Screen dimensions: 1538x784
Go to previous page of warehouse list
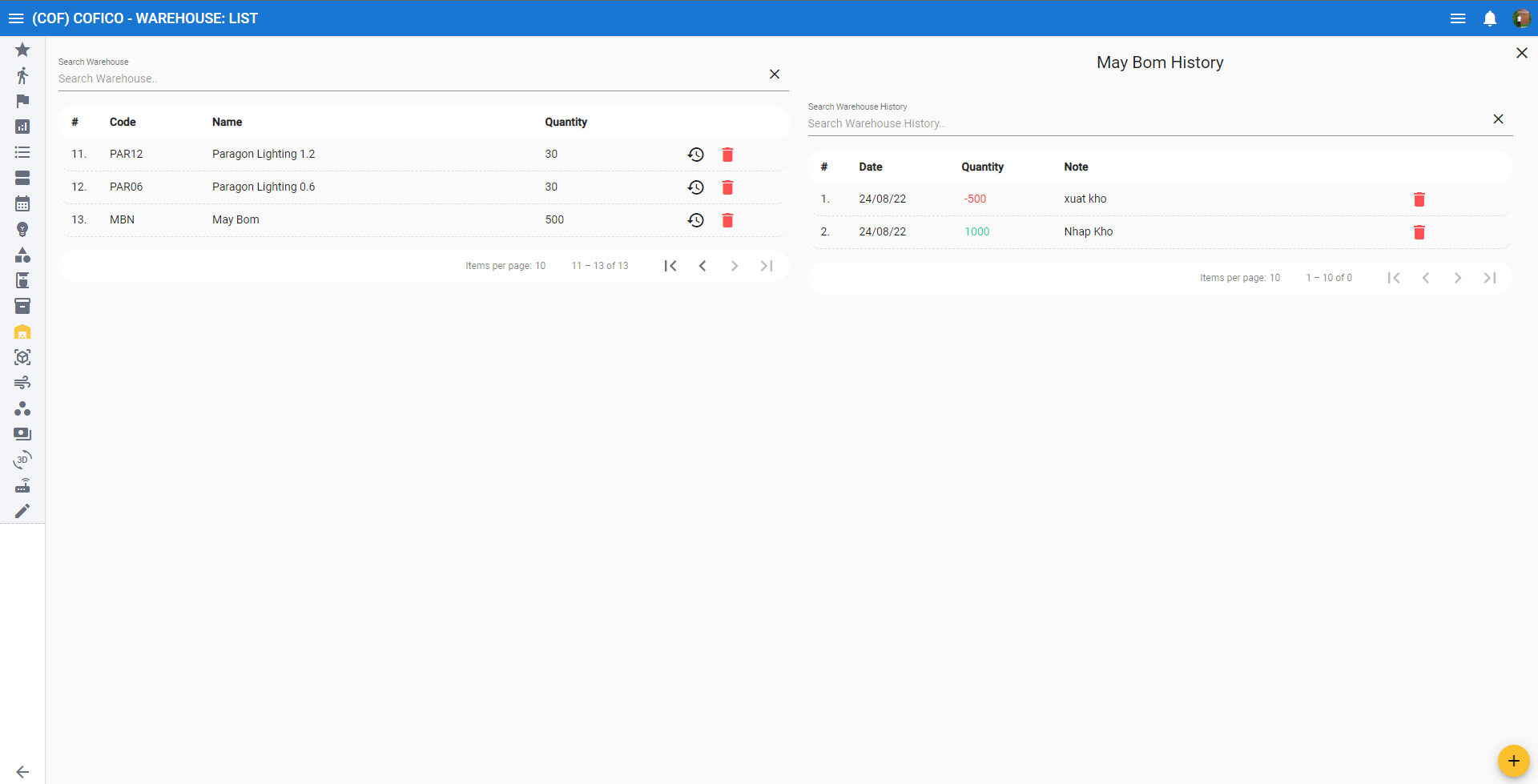(x=702, y=266)
